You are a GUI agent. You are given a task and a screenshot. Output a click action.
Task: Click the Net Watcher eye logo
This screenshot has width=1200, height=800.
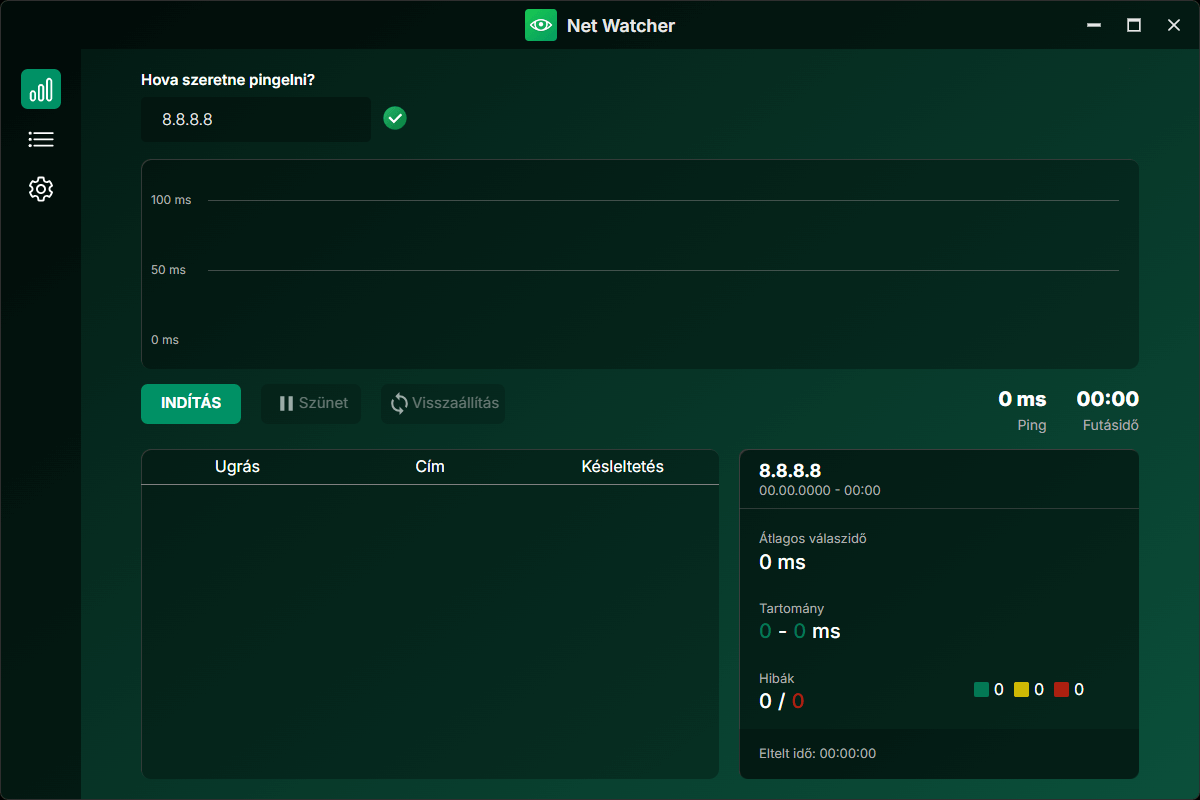(x=541, y=25)
